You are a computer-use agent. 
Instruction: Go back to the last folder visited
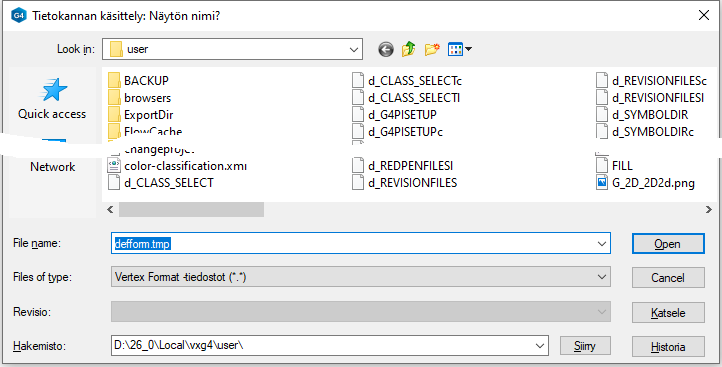click(386, 49)
